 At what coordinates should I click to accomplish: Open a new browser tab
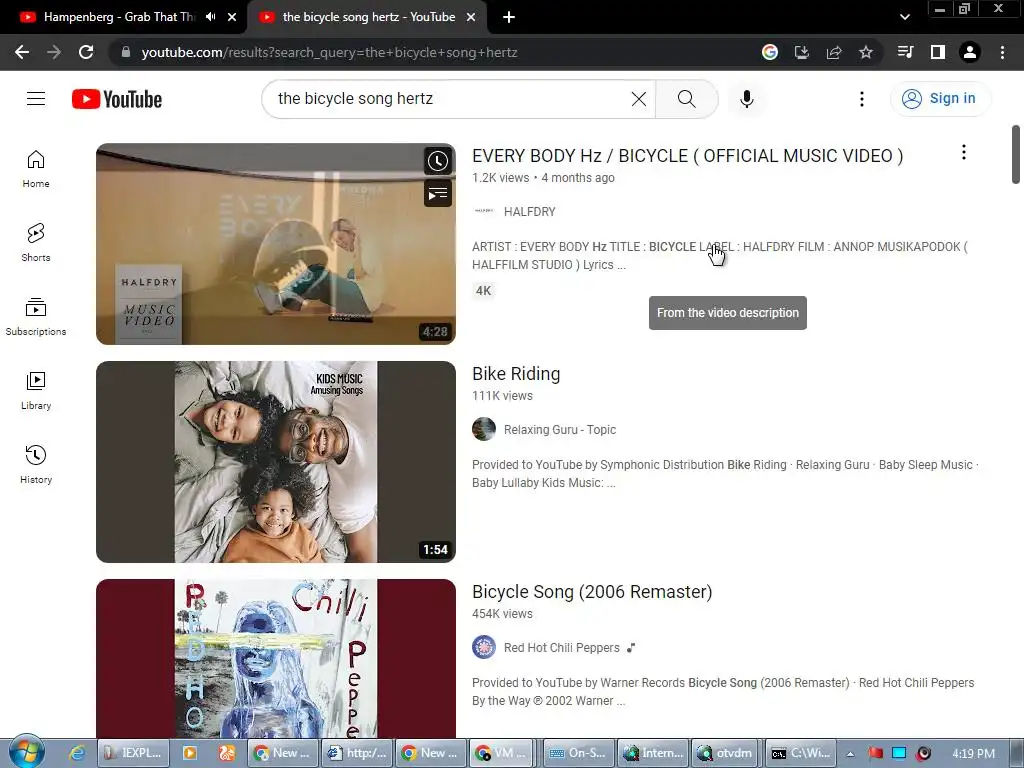[x=509, y=17]
